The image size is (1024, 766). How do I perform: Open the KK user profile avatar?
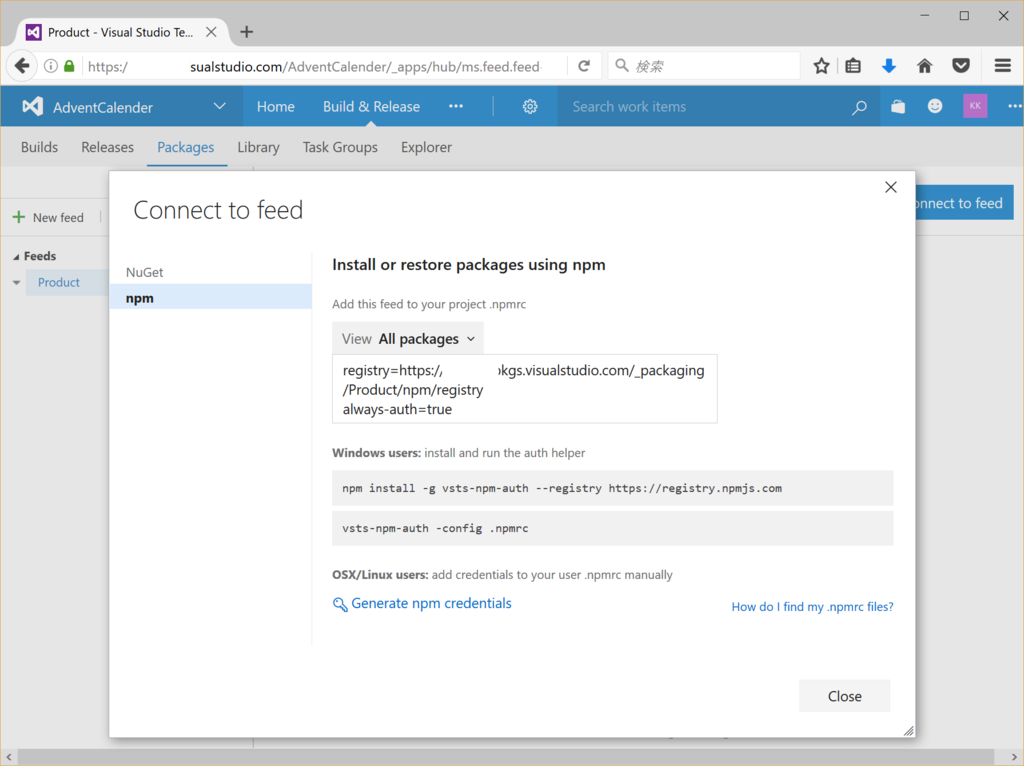coord(975,106)
